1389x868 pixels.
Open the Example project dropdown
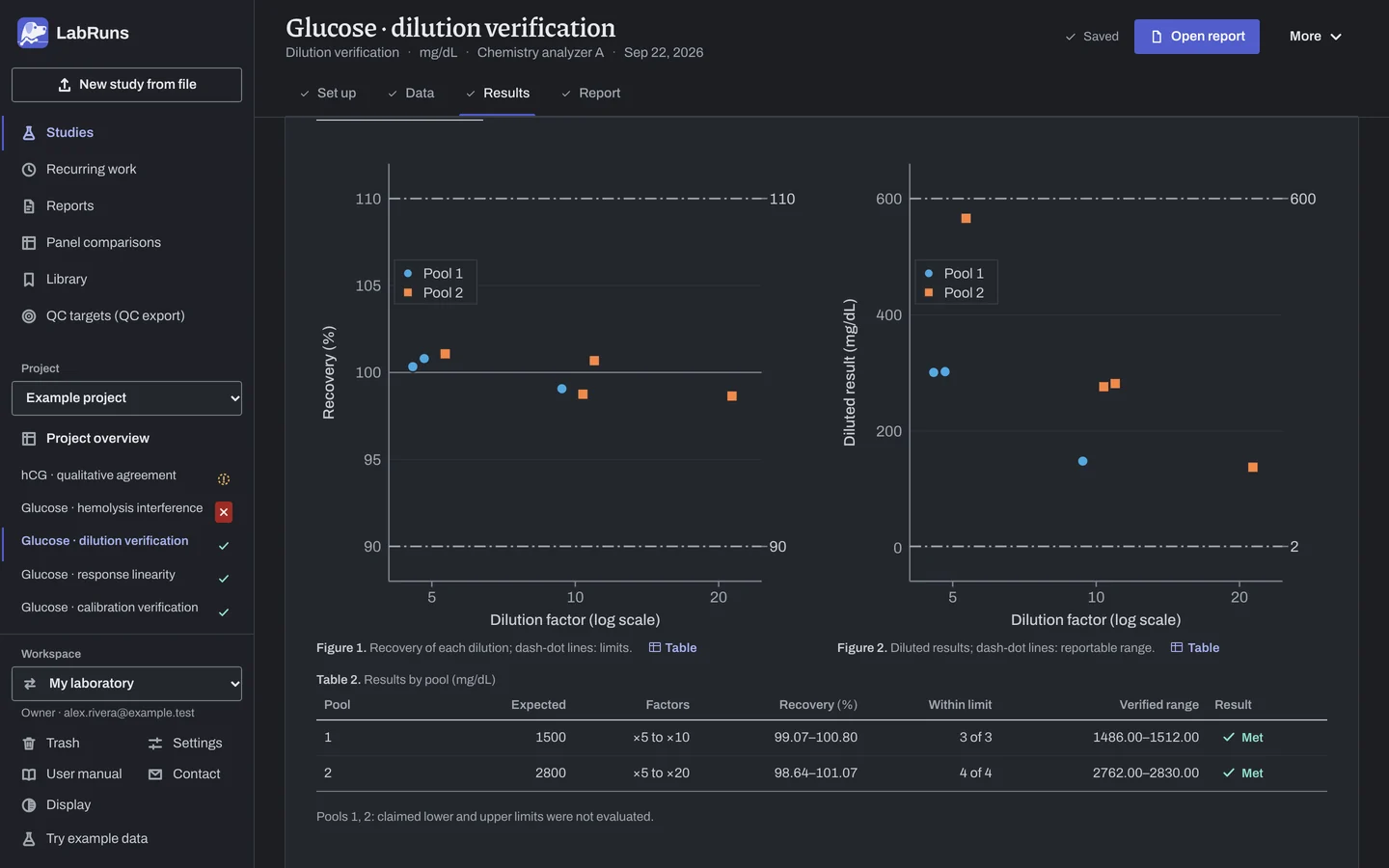[126, 398]
